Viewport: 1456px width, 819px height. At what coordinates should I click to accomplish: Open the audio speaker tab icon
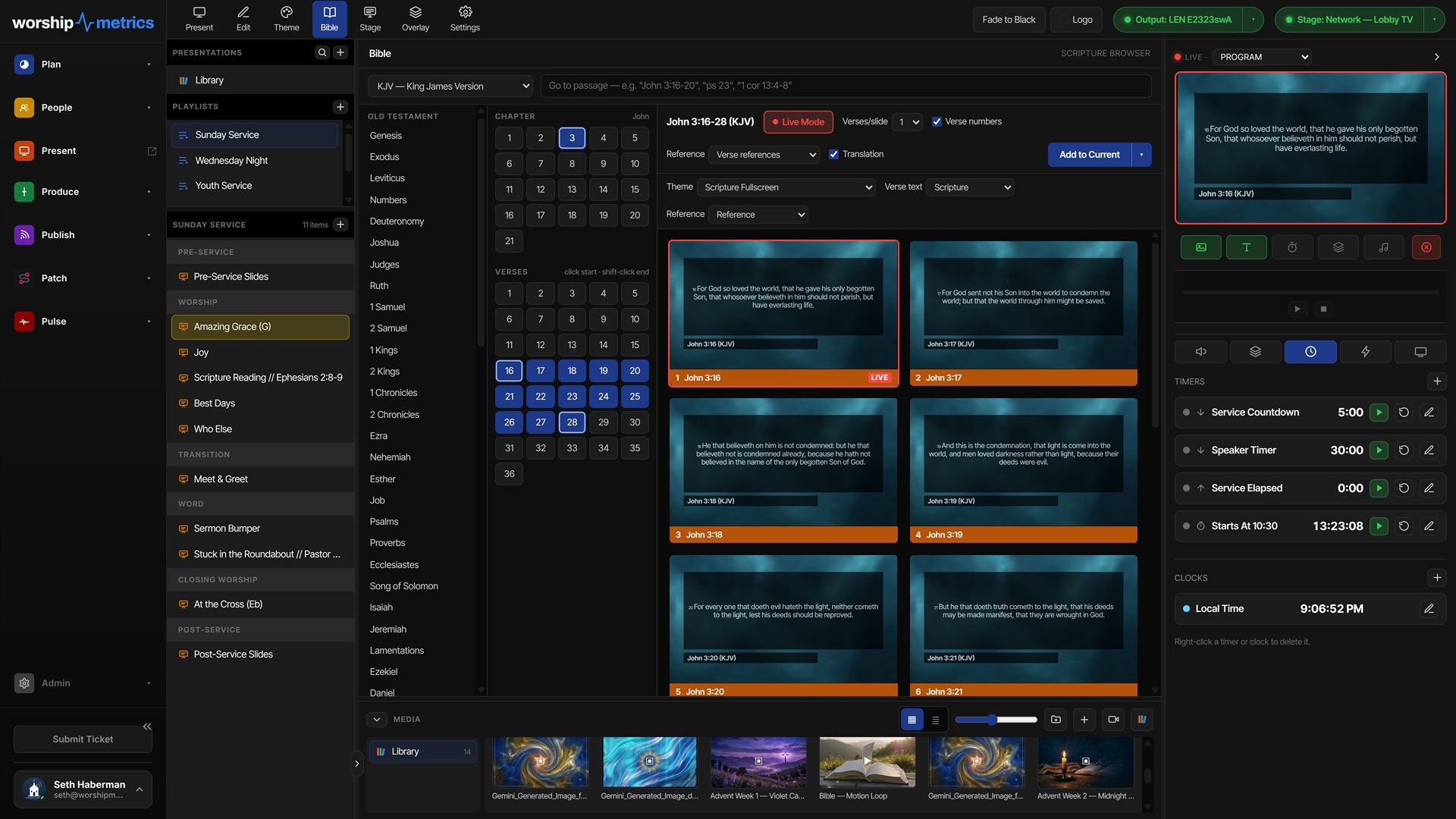click(x=1200, y=352)
